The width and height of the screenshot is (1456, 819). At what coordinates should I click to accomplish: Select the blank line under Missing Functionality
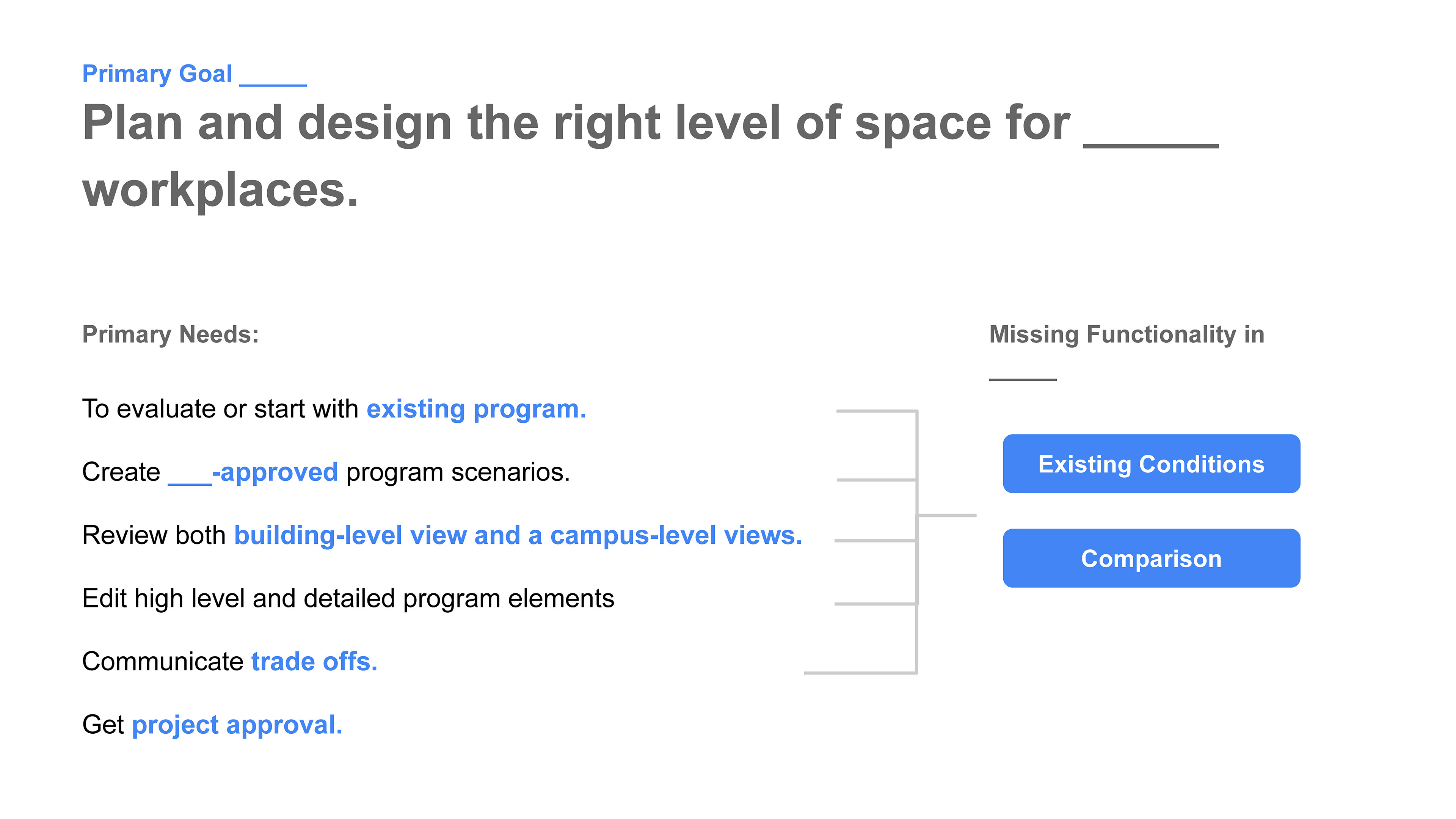pyautogui.click(x=1022, y=379)
